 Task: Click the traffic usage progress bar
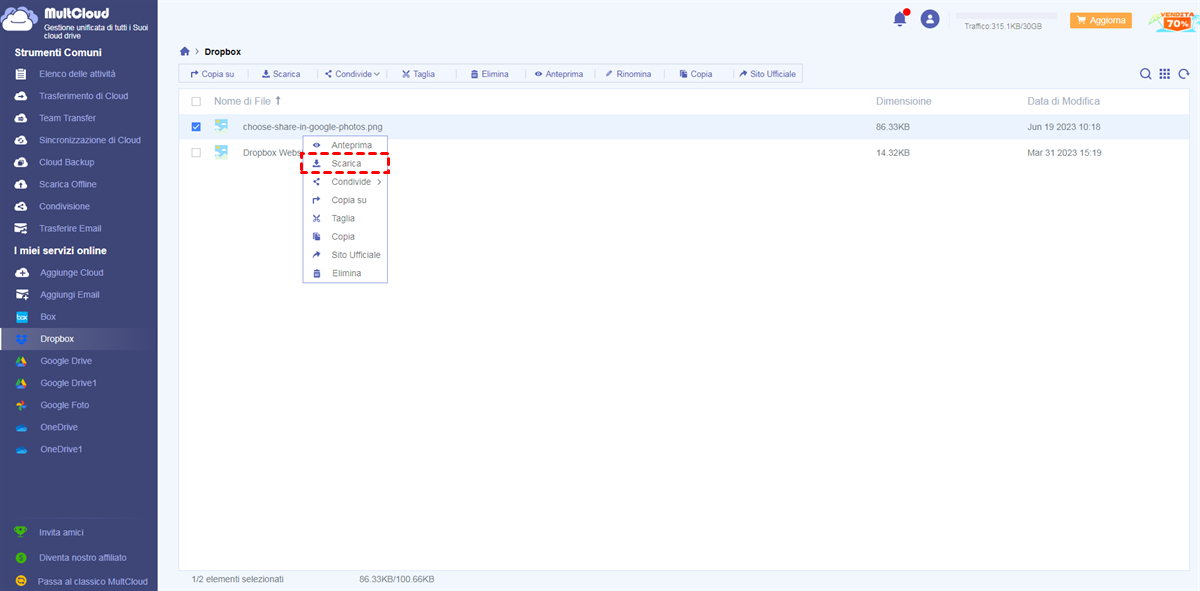click(x=1006, y=17)
